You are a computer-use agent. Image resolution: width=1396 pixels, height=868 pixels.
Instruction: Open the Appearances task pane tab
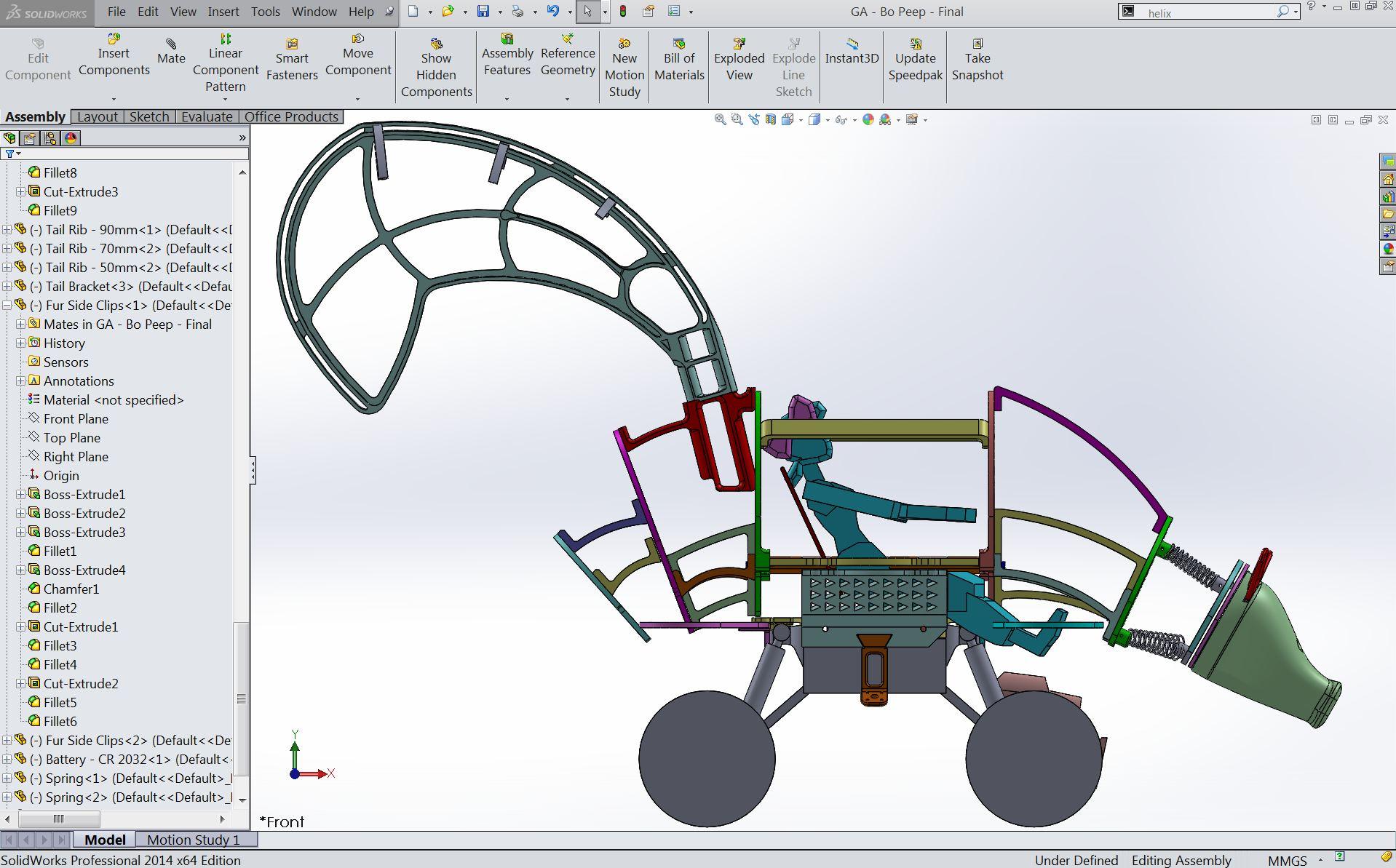tap(1388, 249)
